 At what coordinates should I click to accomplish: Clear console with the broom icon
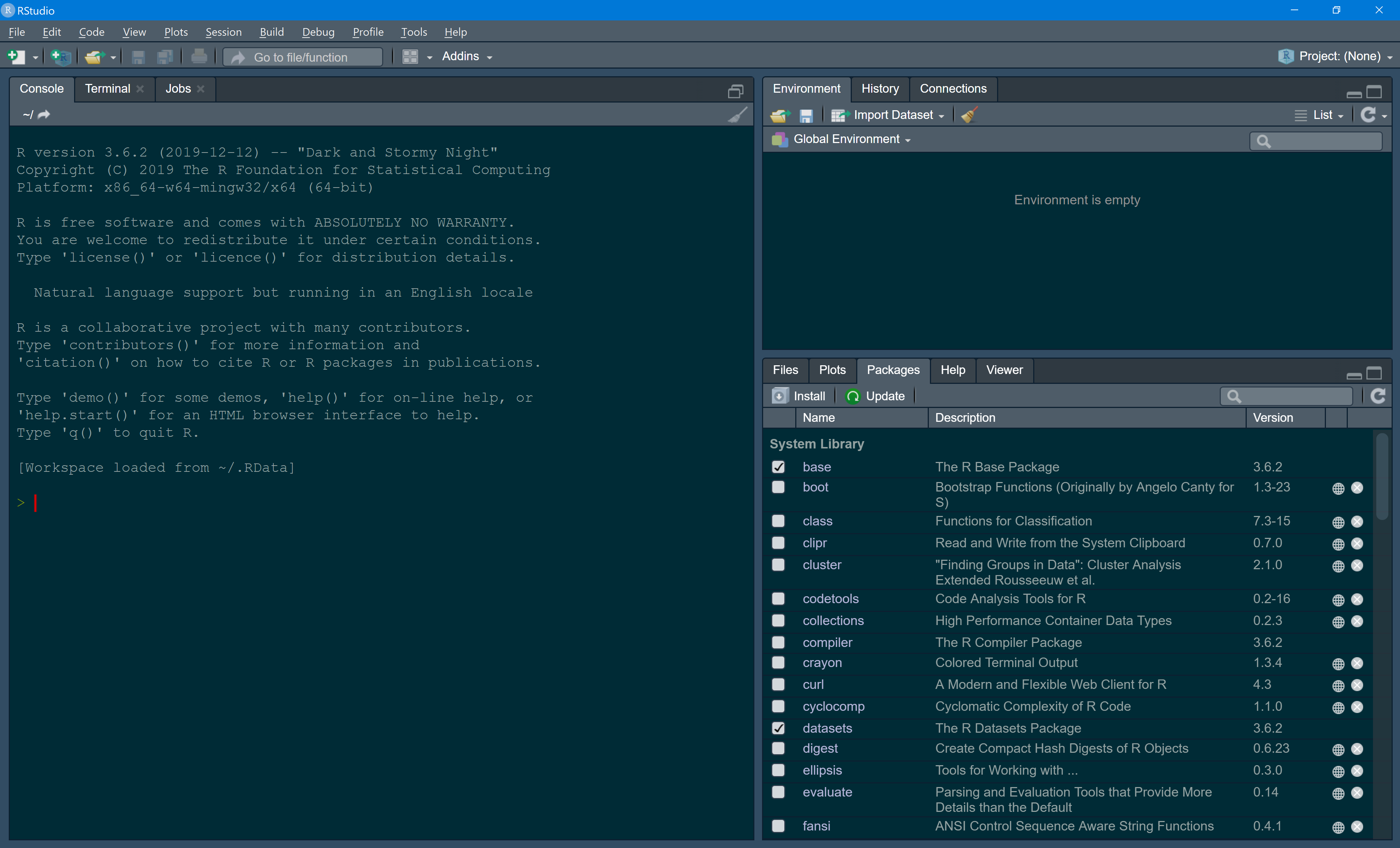click(738, 115)
